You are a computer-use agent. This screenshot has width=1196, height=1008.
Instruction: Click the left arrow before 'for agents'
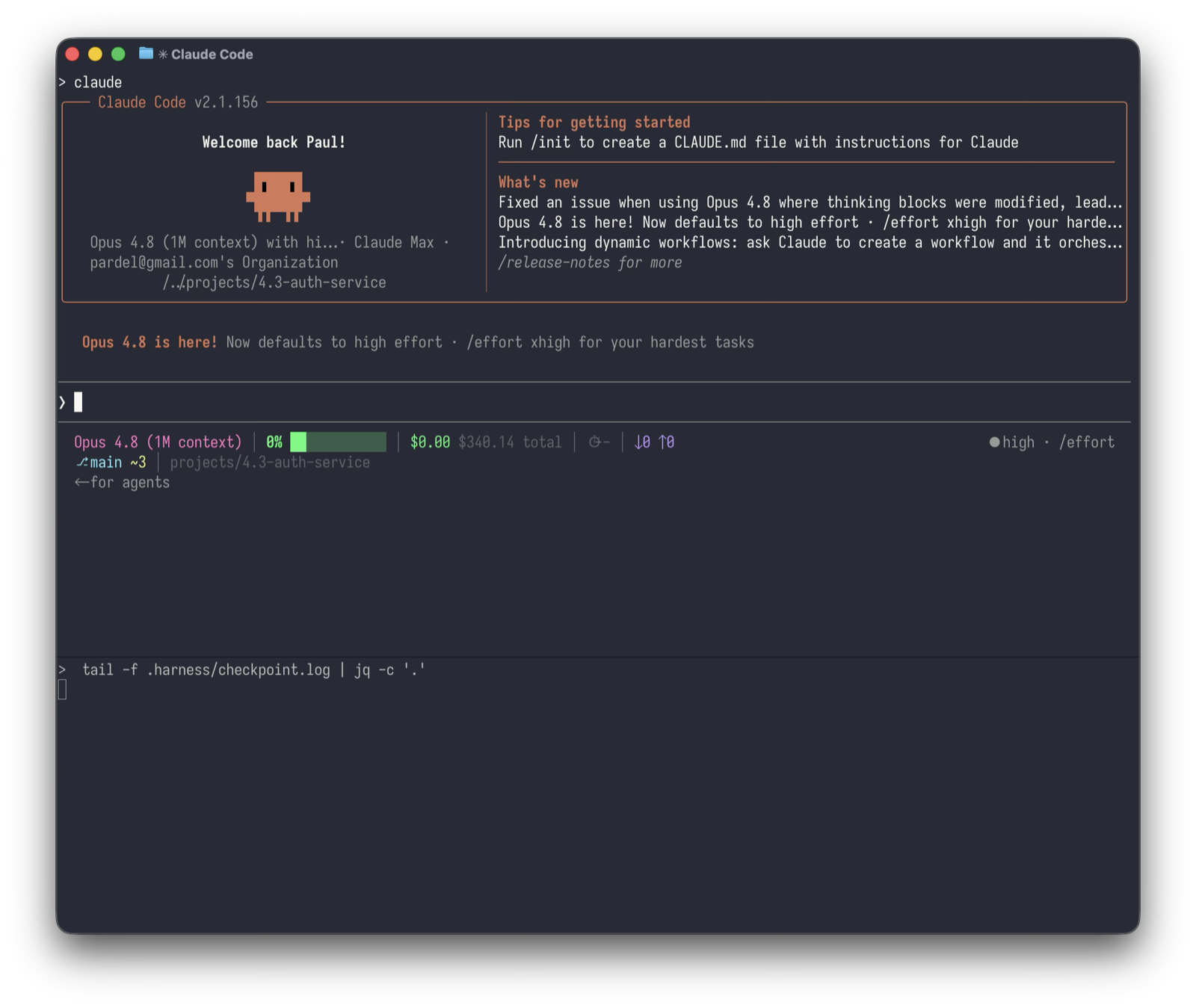coord(81,483)
